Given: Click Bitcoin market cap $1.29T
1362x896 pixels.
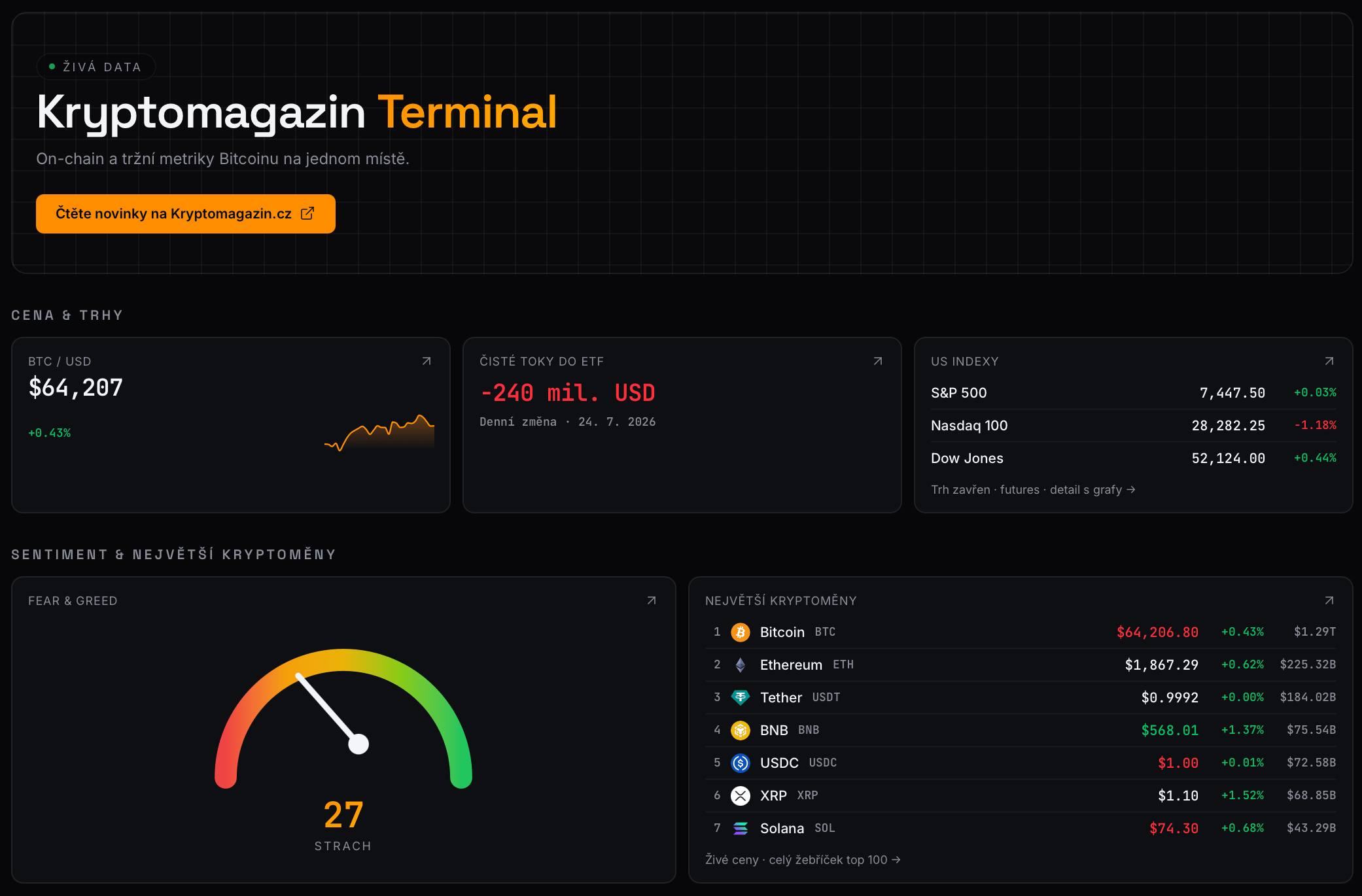Looking at the screenshot, I should [1315, 632].
